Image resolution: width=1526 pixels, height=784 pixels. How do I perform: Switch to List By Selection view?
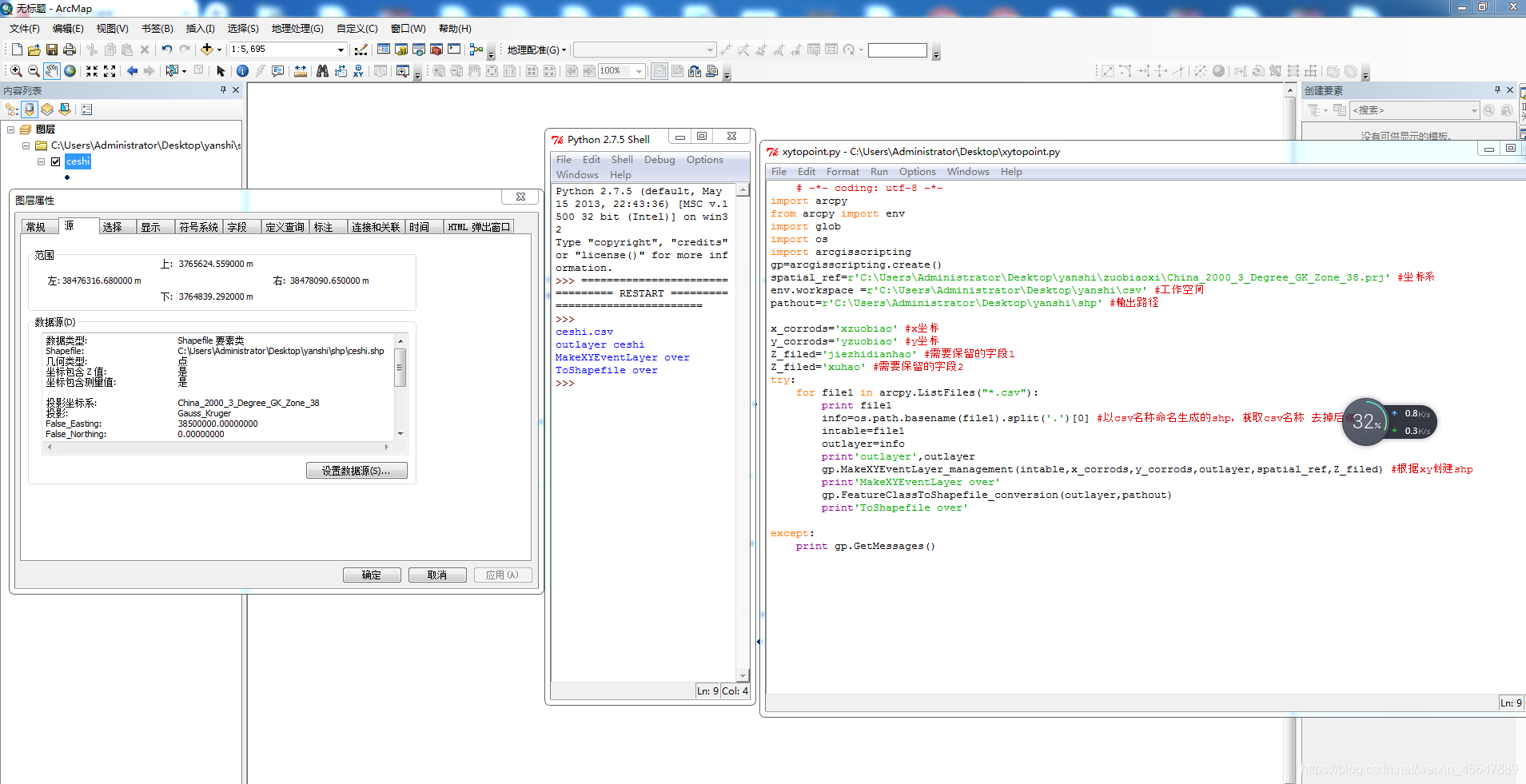point(65,109)
